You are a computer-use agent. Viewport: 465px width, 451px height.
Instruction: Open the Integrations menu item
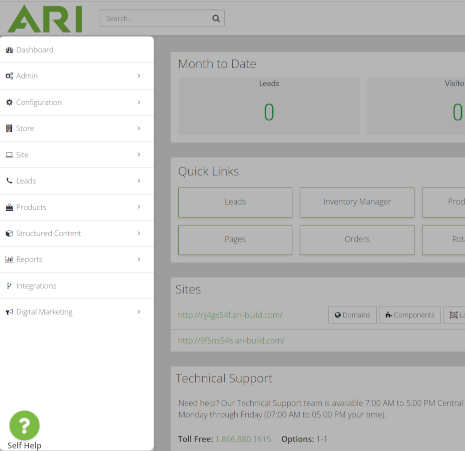click(x=77, y=286)
